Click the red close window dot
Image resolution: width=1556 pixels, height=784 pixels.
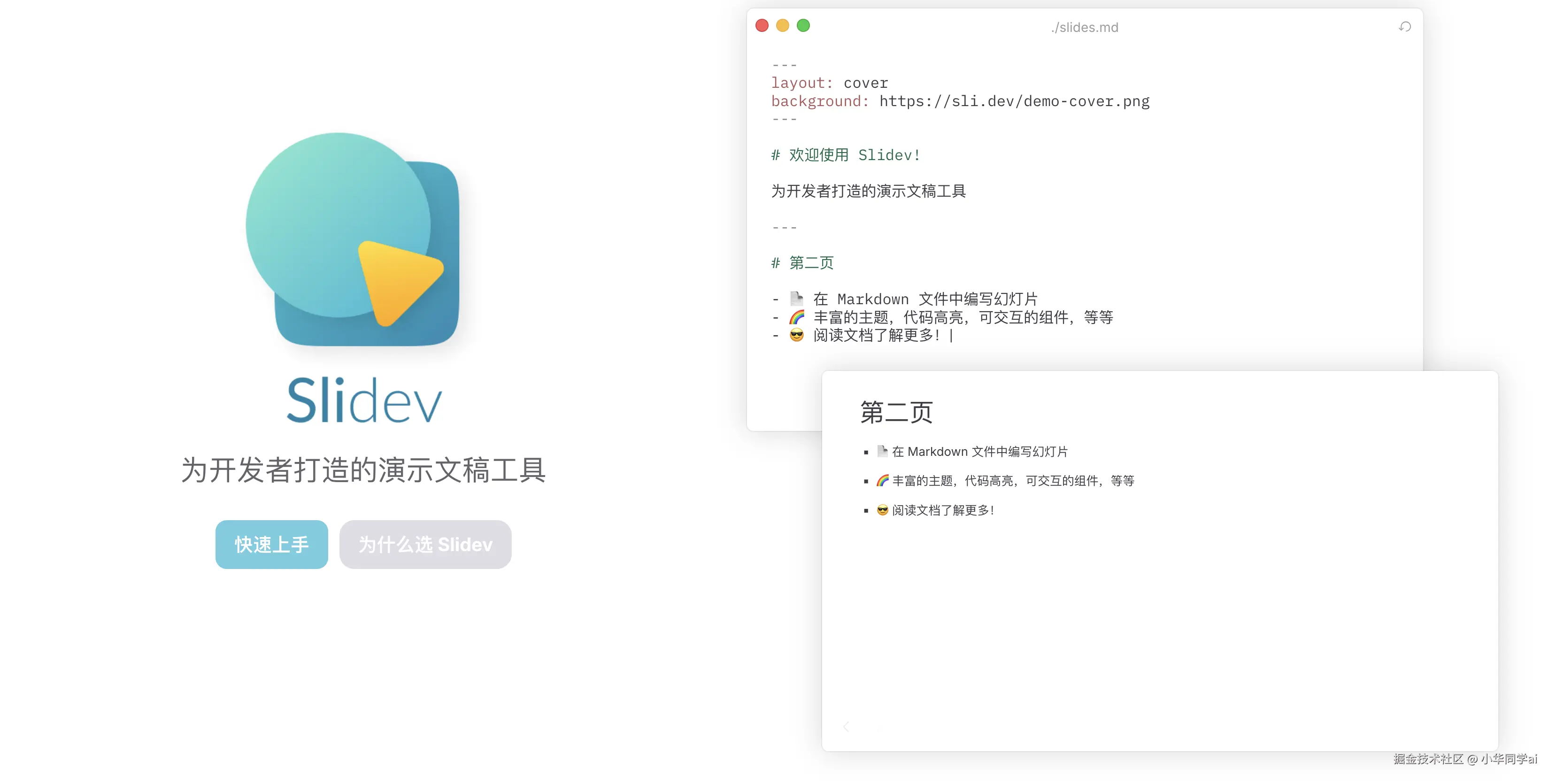(762, 25)
